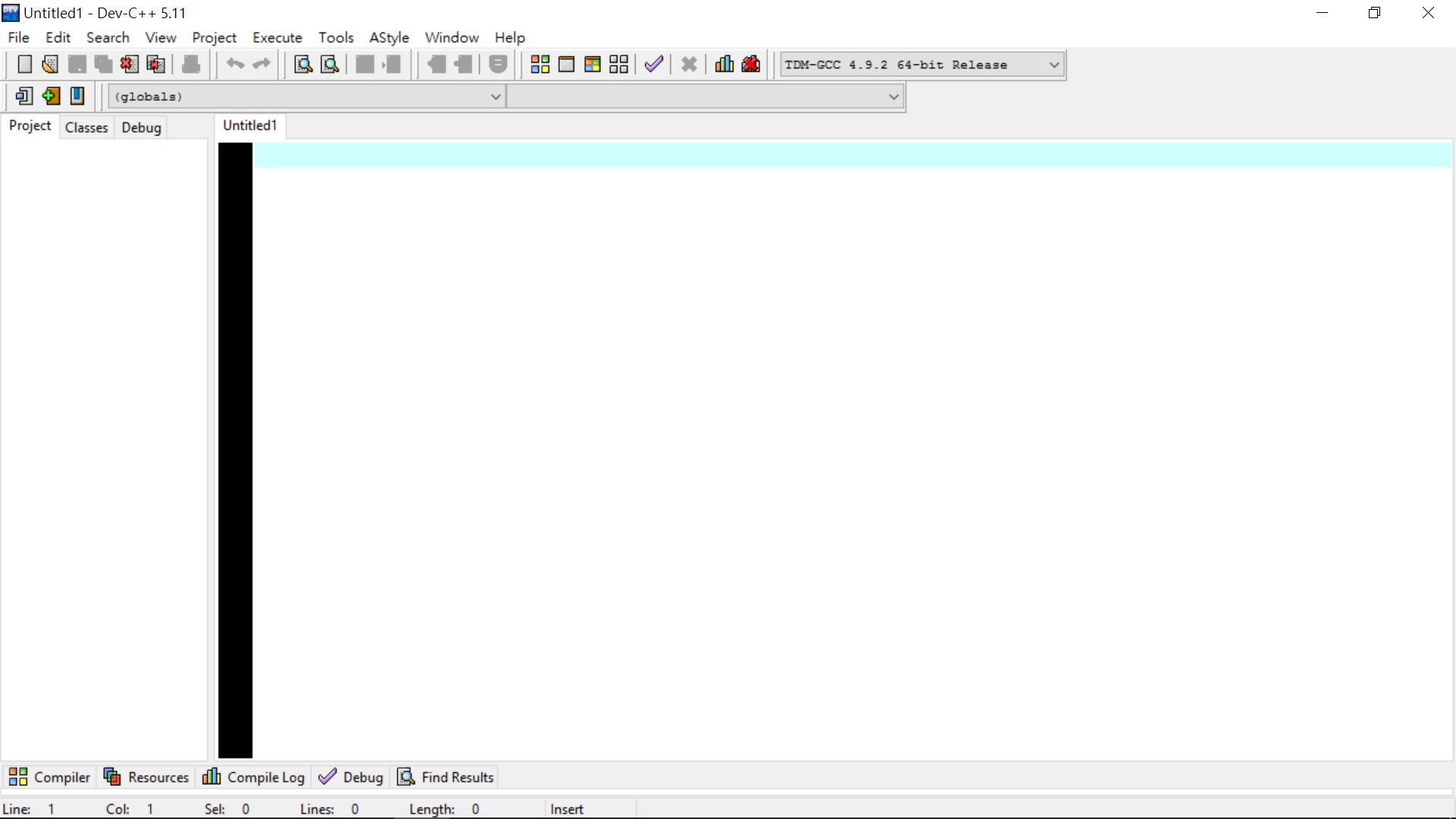Click the Rebuild All grid icon
This screenshot has height=819, width=1456.
coord(619,64)
